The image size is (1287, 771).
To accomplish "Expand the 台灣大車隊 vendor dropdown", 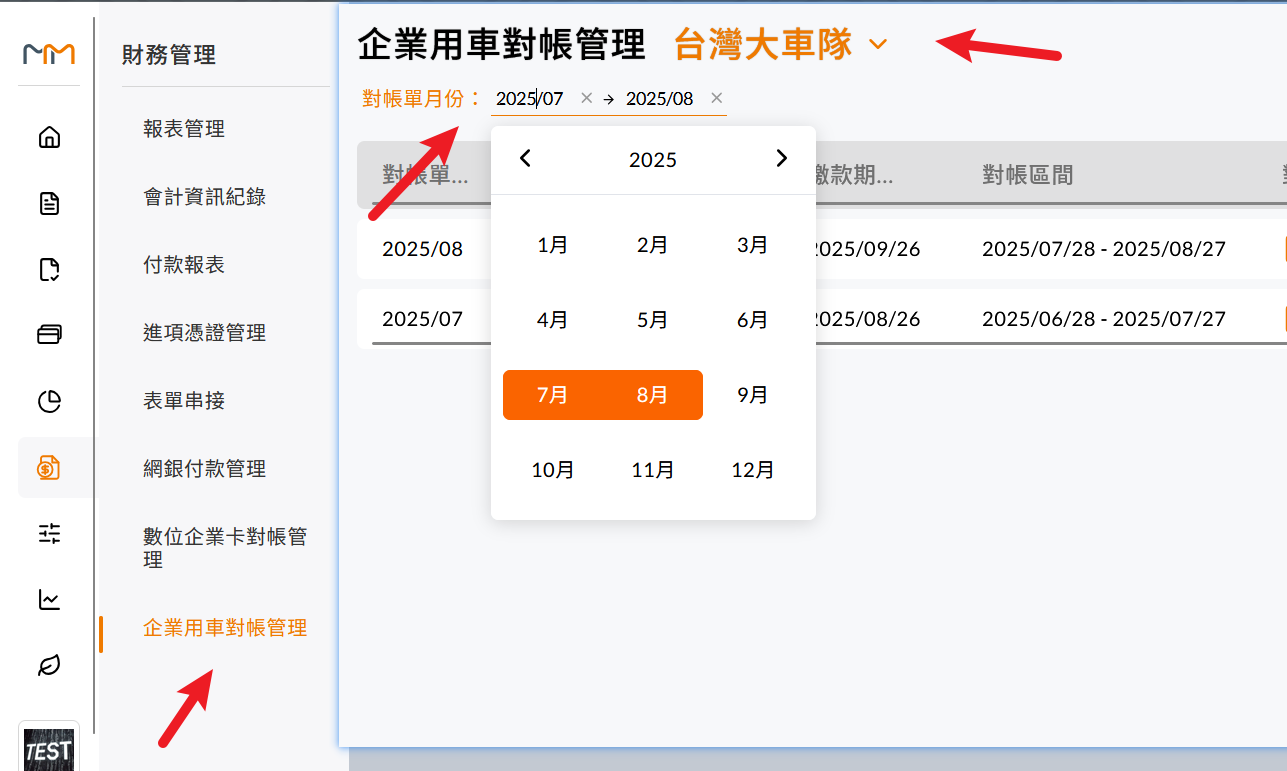I will click(x=878, y=44).
